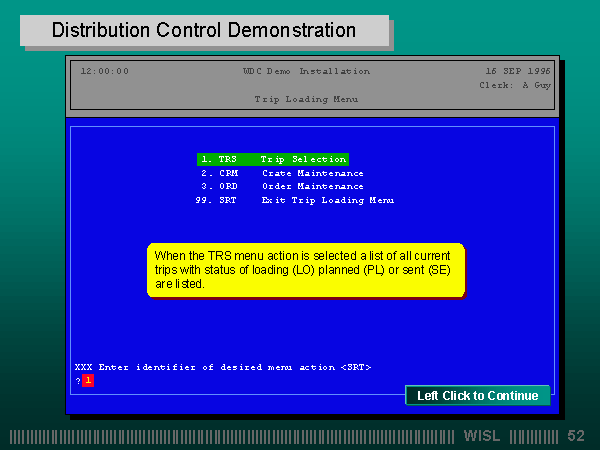Screen dimensions: 600x450
Task: Click the 12:00:00 time display
Action: point(104,71)
